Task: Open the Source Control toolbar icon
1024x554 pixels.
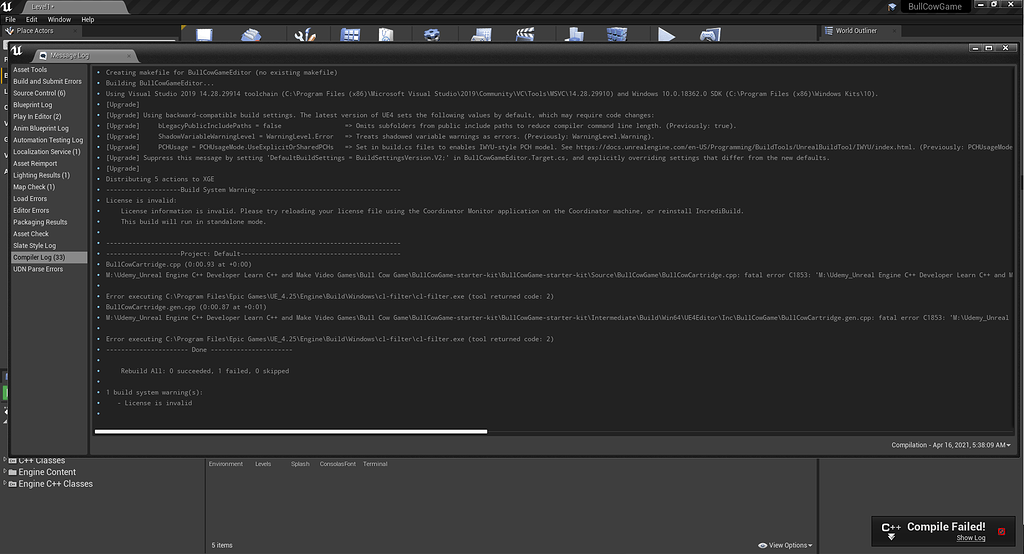Action: (251, 35)
